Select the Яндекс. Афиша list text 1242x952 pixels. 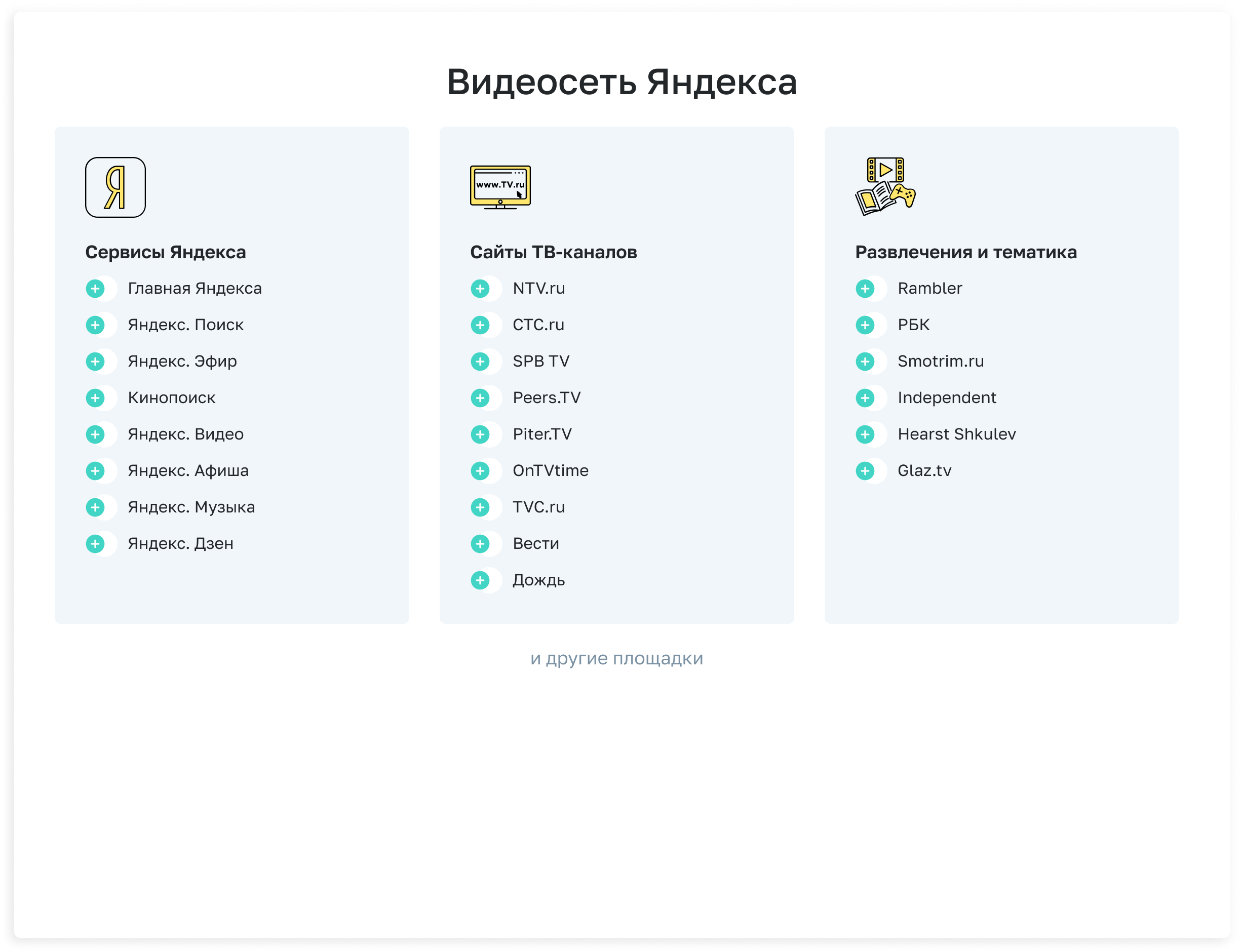[x=188, y=471]
